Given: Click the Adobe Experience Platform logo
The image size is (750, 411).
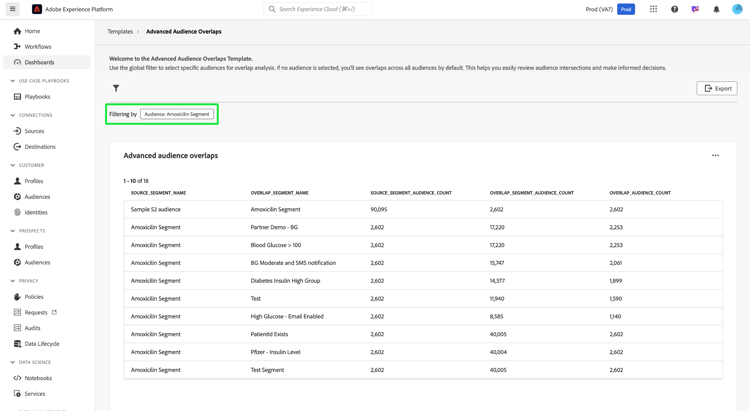Looking at the screenshot, I should (x=37, y=9).
